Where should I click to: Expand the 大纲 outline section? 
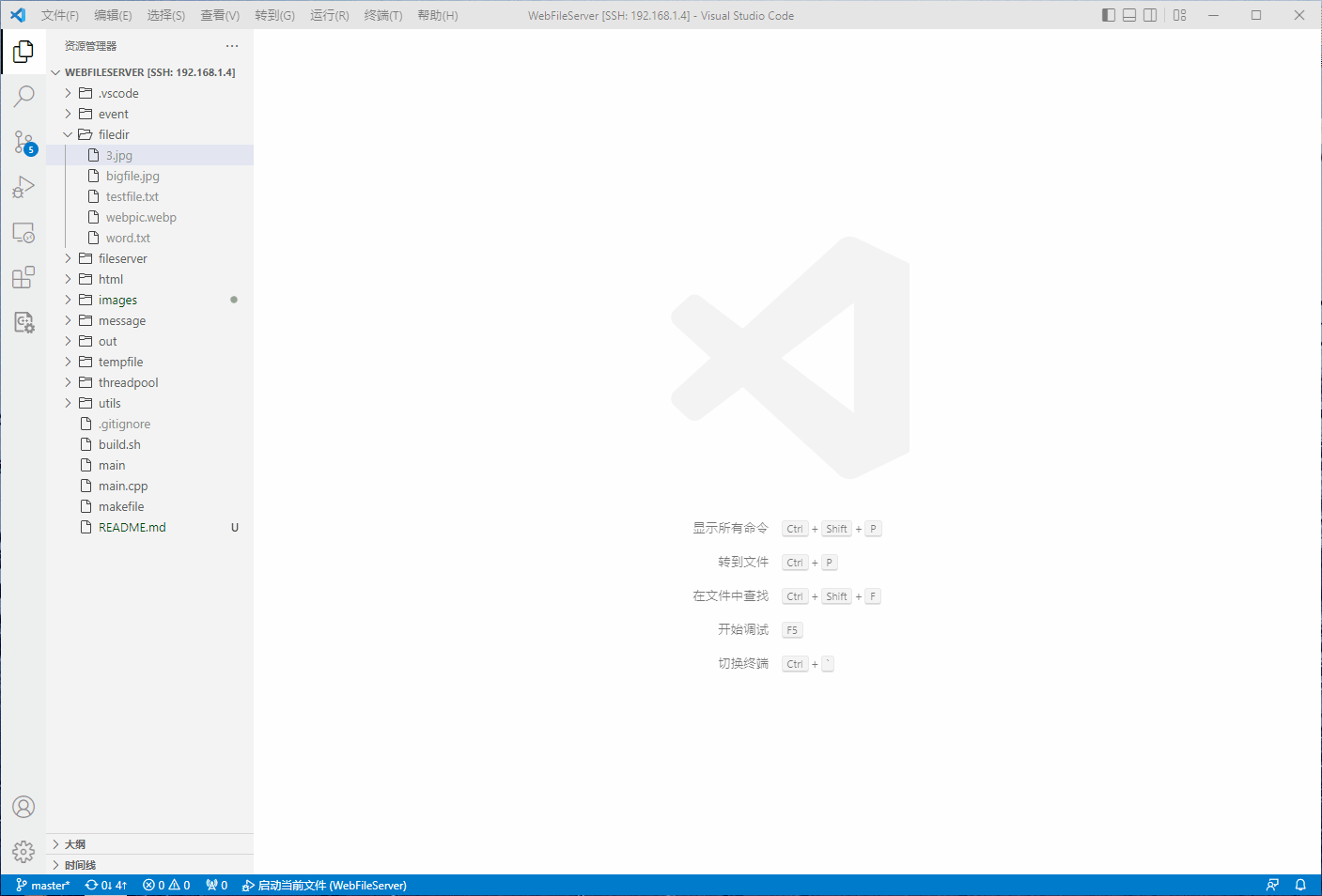[x=75, y=844]
